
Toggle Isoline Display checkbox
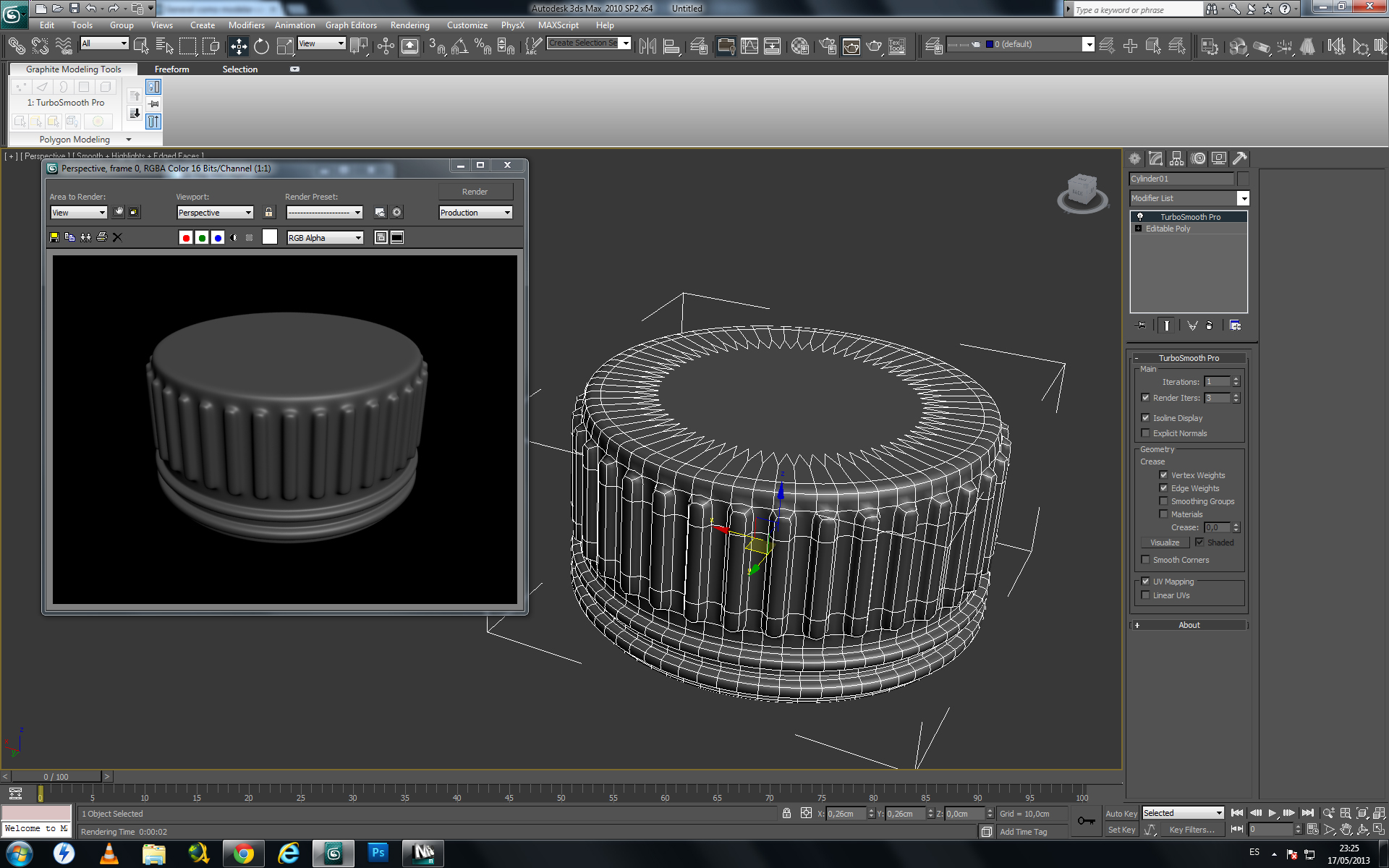click(1145, 418)
